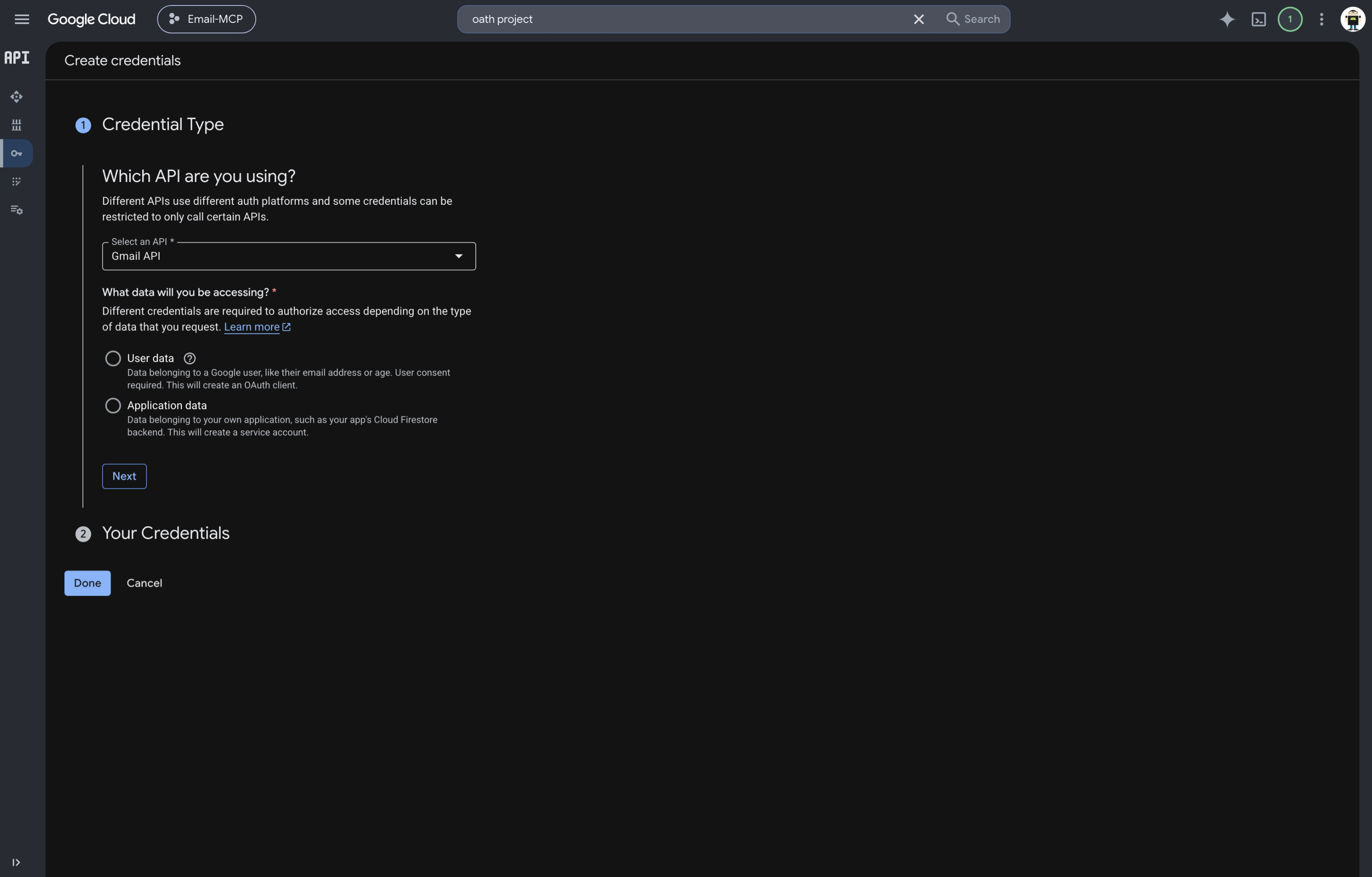Select the User data radio option
Screen dimensions: 1372x877
tap(113, 358)
